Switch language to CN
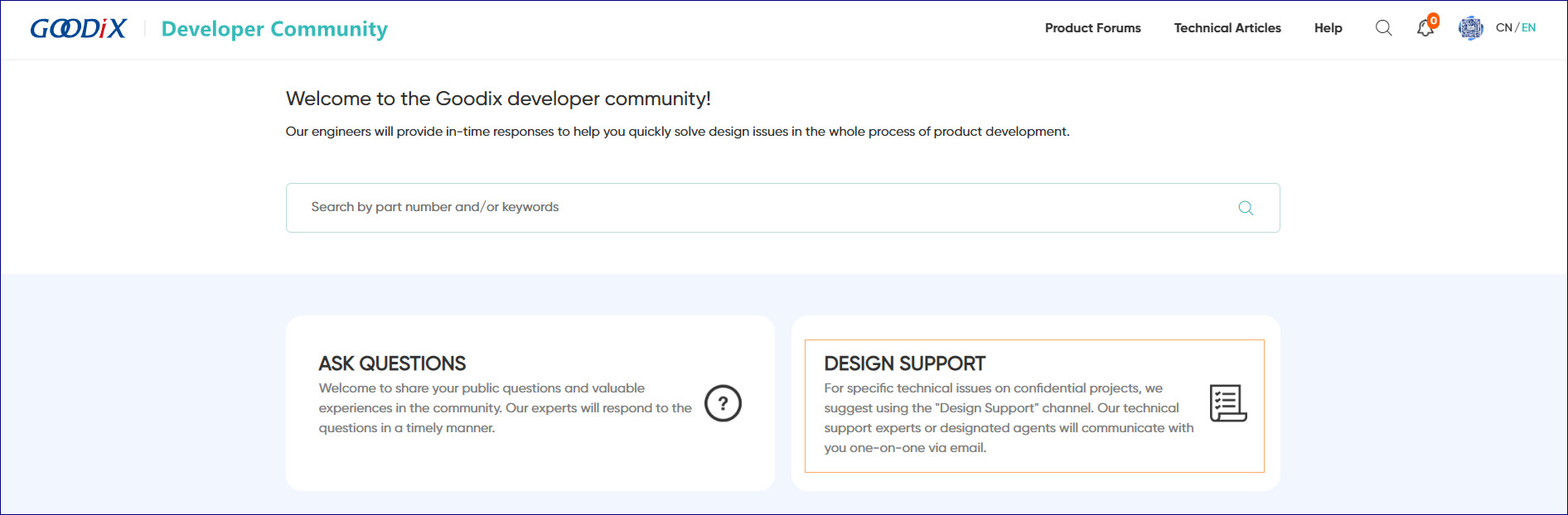The height and width of the screenshot is (515, 1568). [1503, 28]
